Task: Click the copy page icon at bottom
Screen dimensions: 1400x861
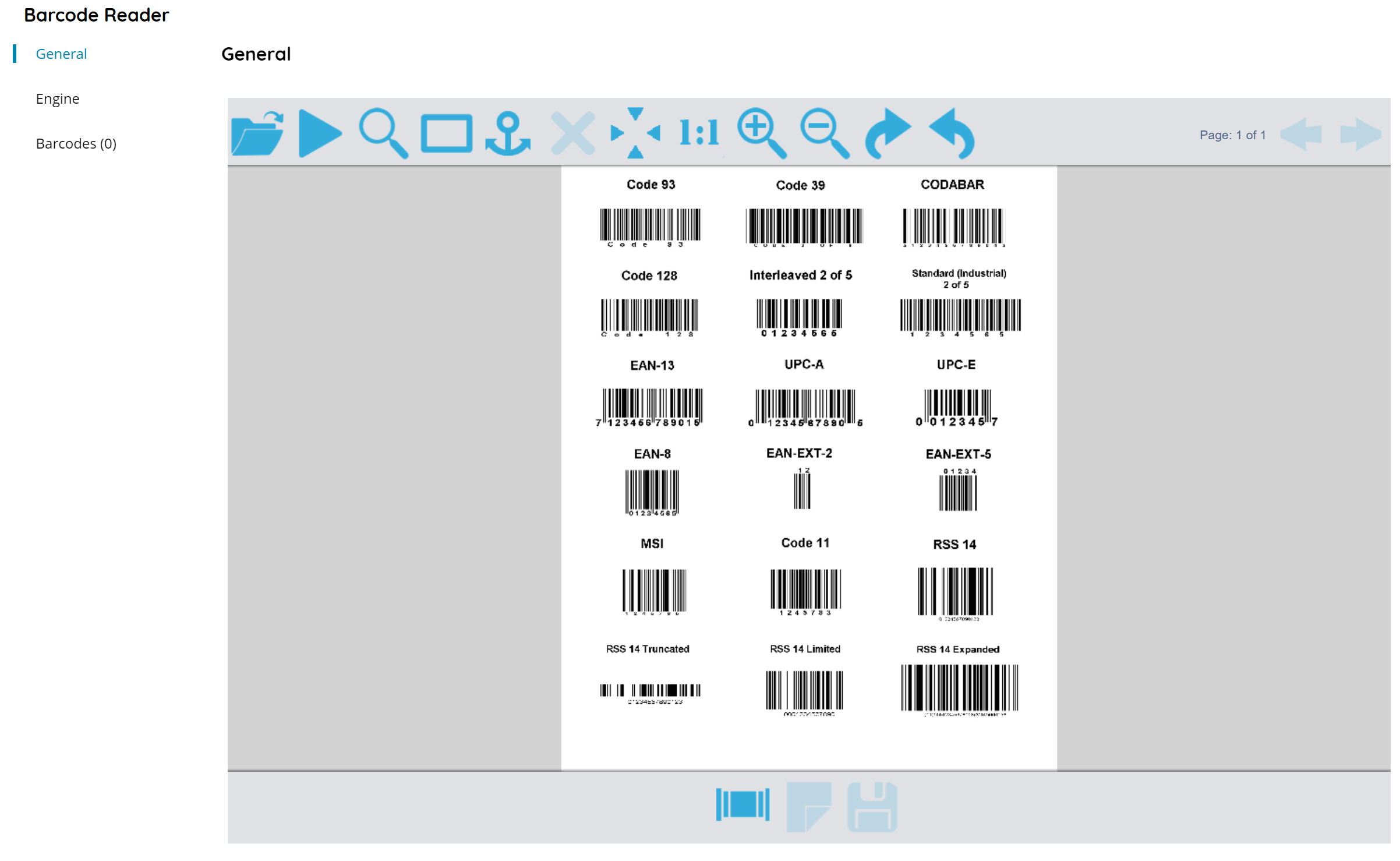Action: [x=808, y=807]
